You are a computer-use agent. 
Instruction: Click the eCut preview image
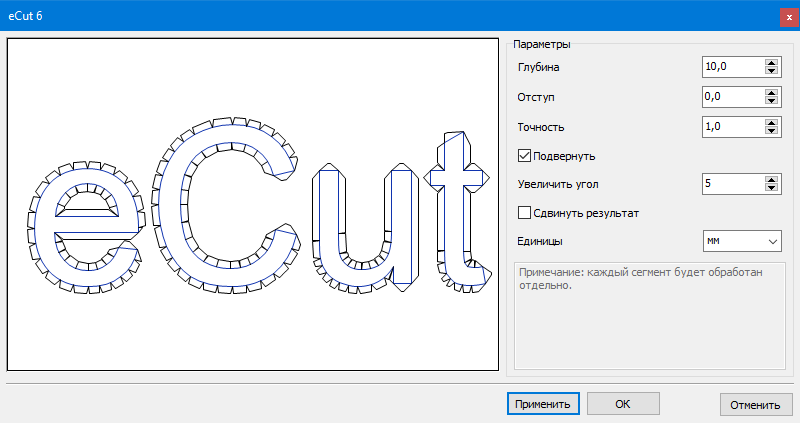tap(253, 204)
